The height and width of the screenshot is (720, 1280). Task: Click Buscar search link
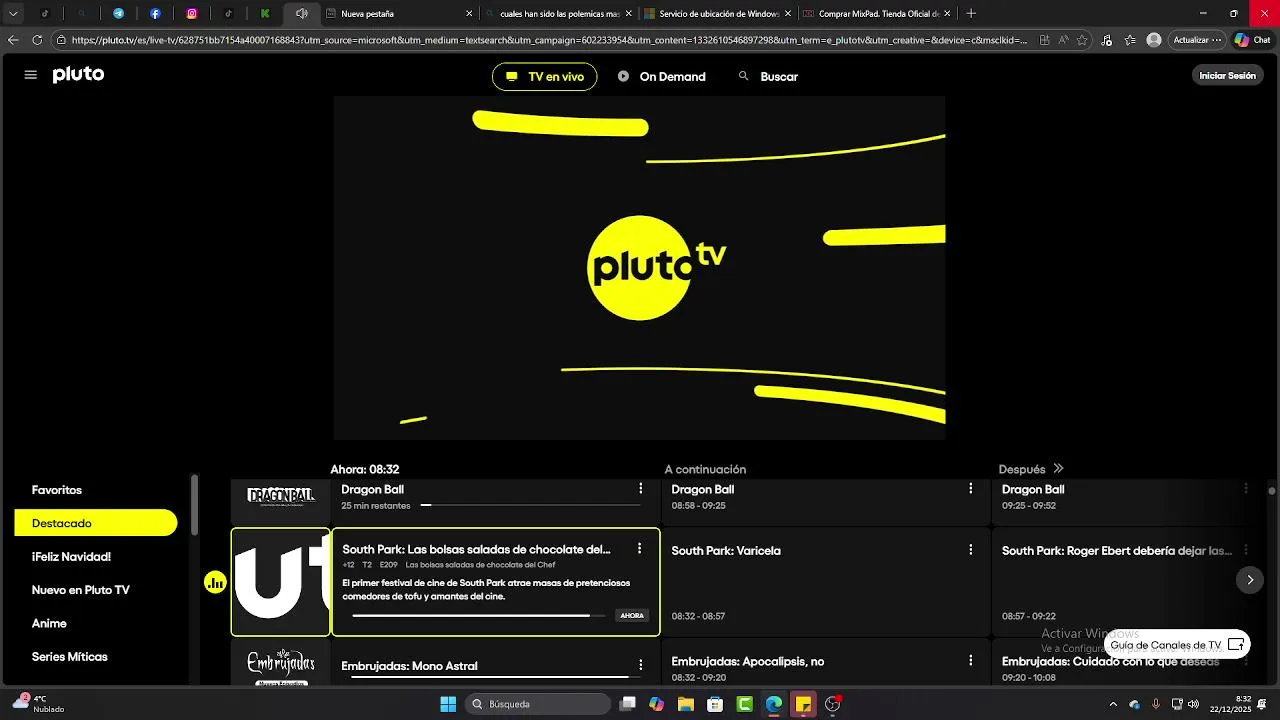(x=779, y=77)
